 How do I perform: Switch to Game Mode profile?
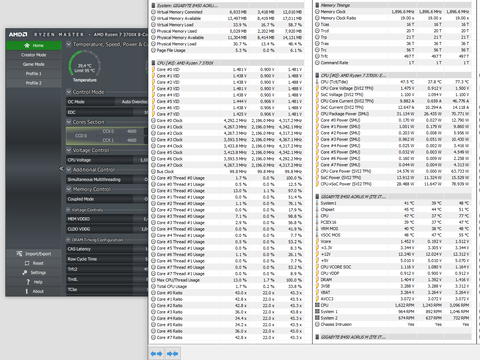point(34,64)
